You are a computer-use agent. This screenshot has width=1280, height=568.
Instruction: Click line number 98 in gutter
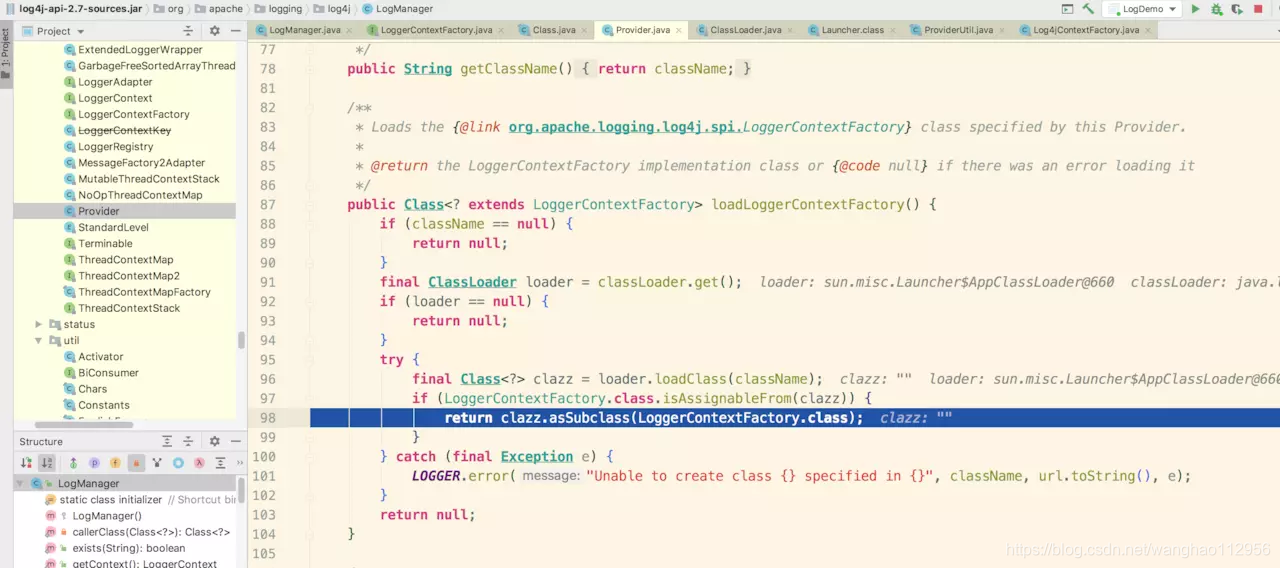click(x=267, y=418)
